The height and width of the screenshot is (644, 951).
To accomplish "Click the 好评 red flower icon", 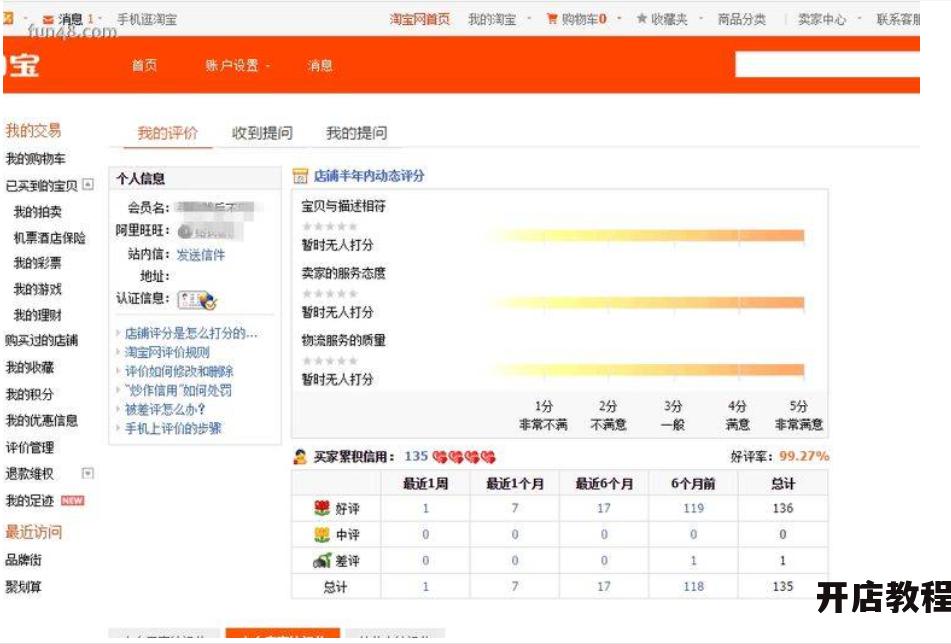I will click(x=322, y=508).
